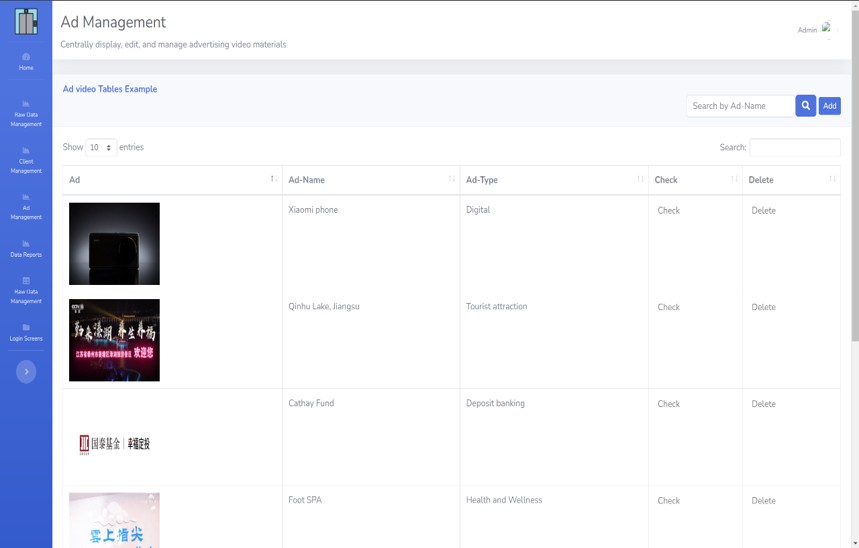Viewport: 859px width, 548px height.
Task: Select the 'Health and Wellness' type cell
Action: (x=504, y=500)
